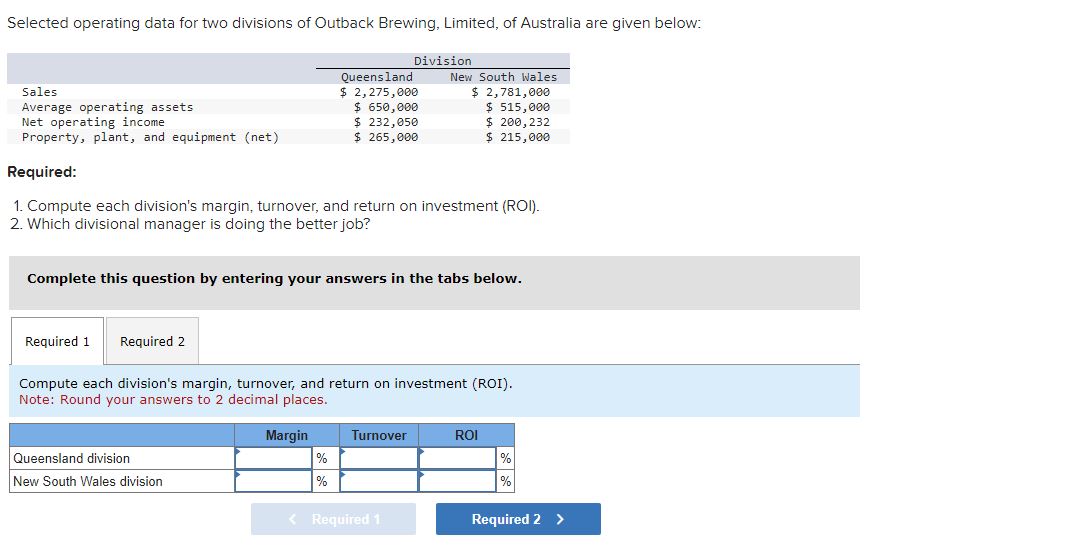Click average operating assets $ 515,000

click(518, 107)
